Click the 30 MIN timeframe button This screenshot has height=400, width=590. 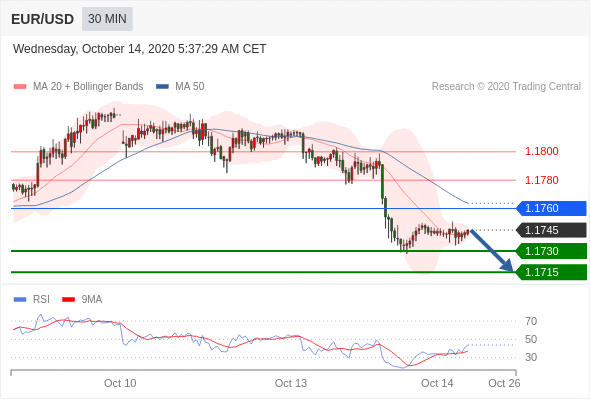coord(107,19)
